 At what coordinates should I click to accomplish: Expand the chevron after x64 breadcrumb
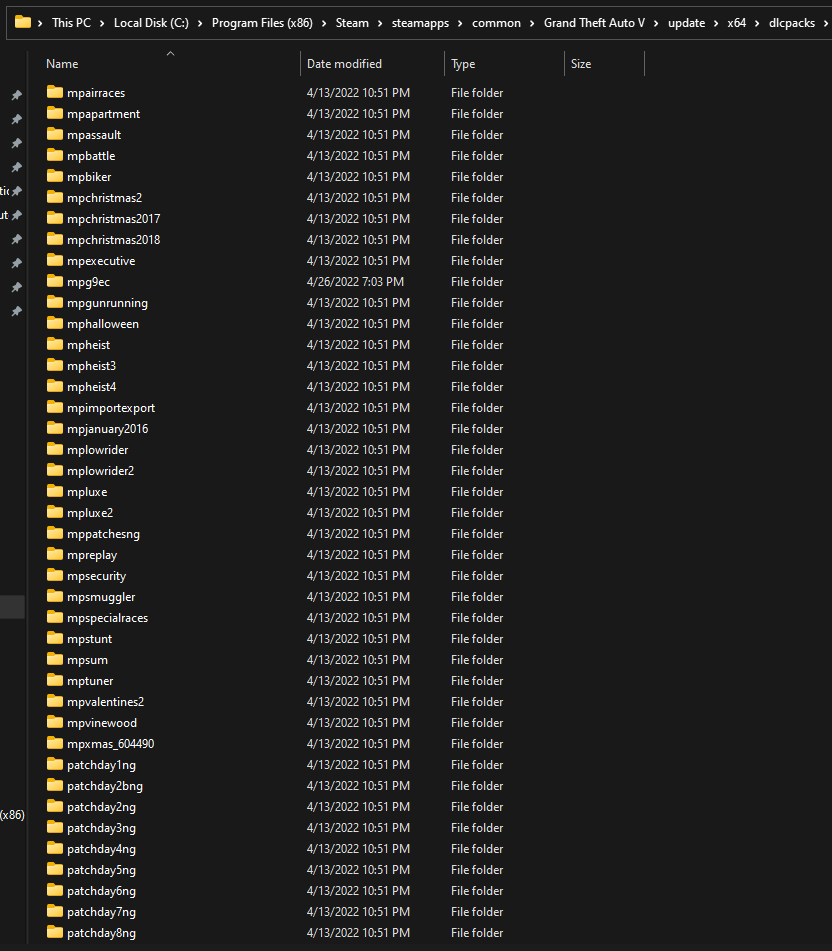click(x=757, y=23)
